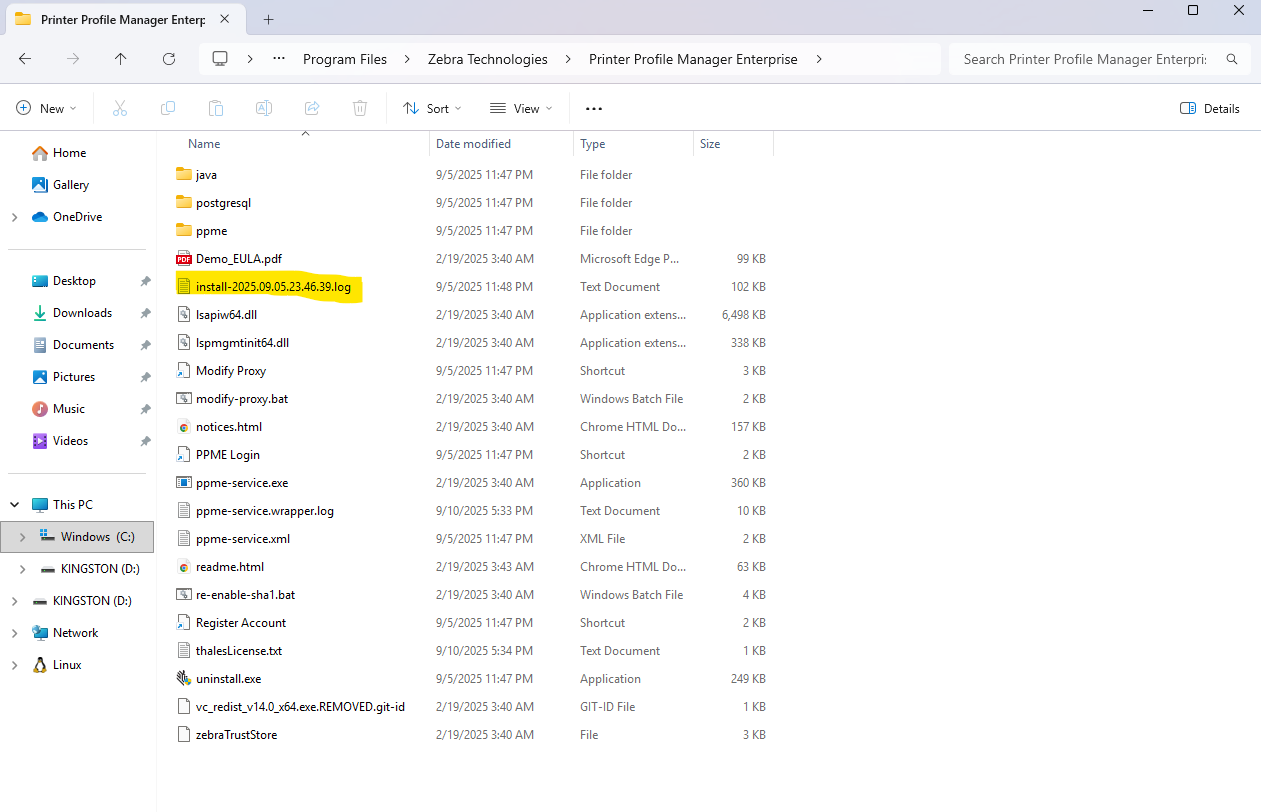This screenshot has width=1261, height=812.
Task: Toggle the Details pane button
Action: (1210, 108)
